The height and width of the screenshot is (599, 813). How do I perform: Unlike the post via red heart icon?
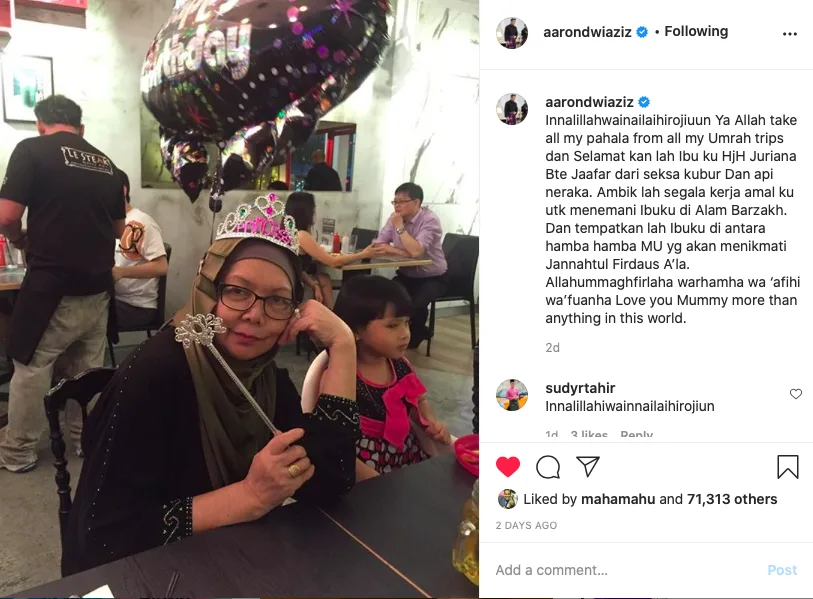(x=508, y=467)
